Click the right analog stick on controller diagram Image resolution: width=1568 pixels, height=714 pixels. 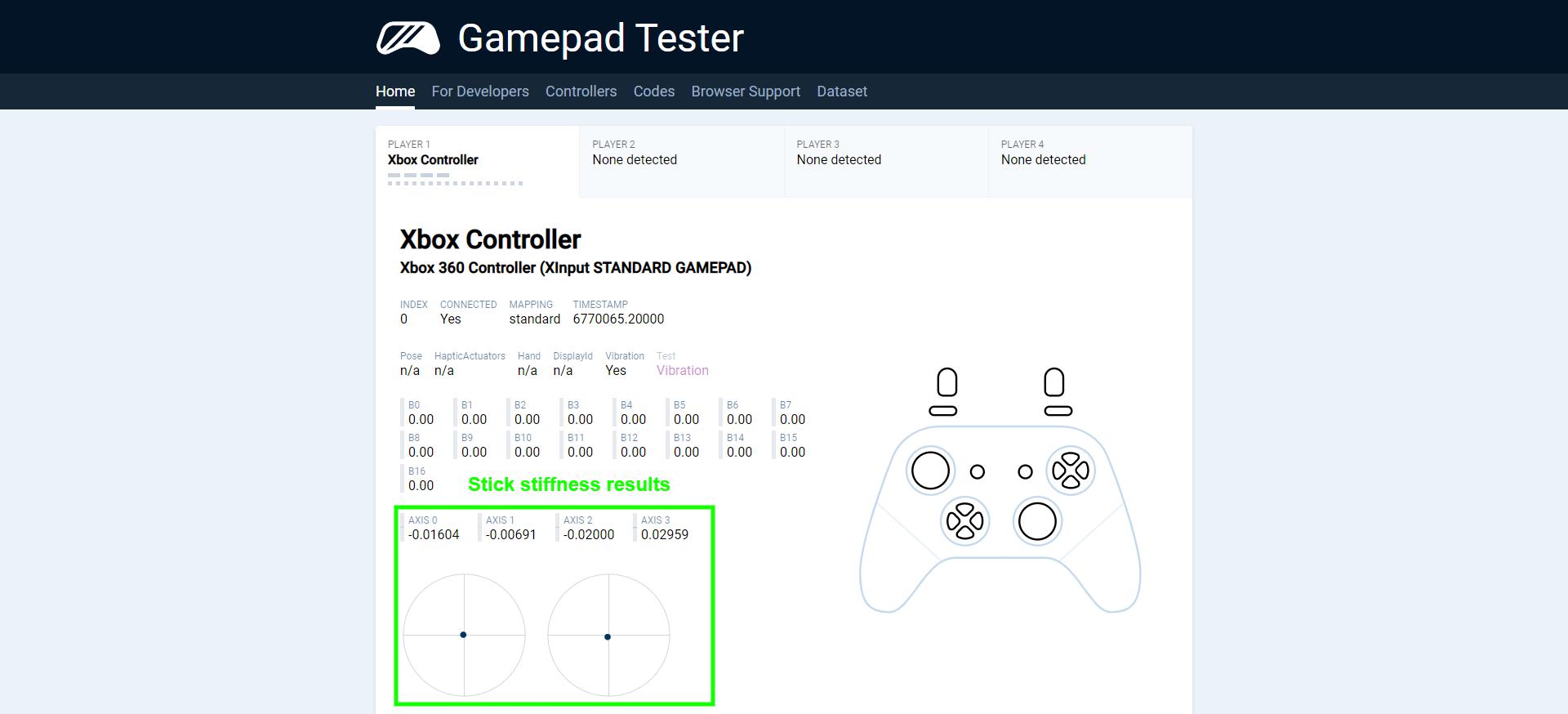(1037, 521)
